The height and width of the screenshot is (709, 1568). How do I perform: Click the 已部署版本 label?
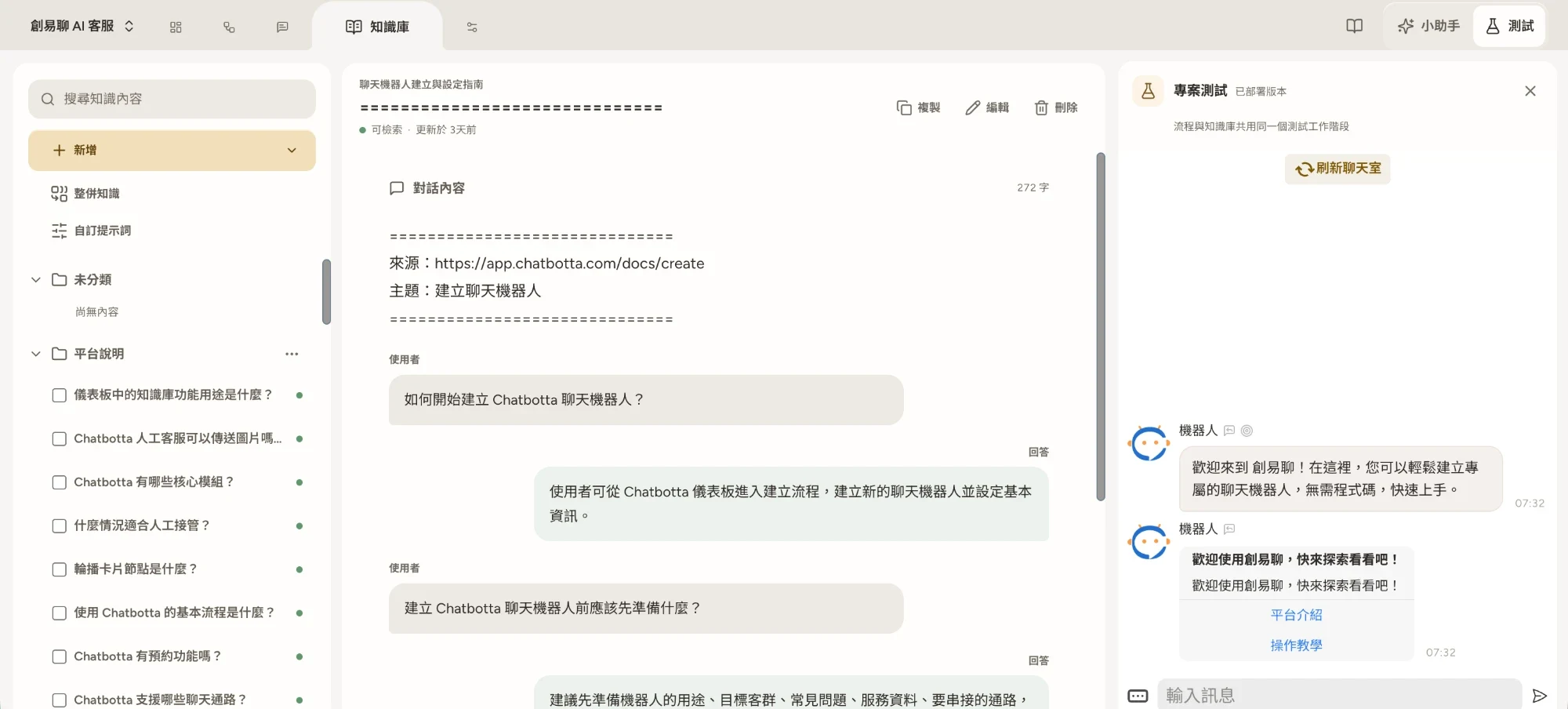click(1261, 92)
